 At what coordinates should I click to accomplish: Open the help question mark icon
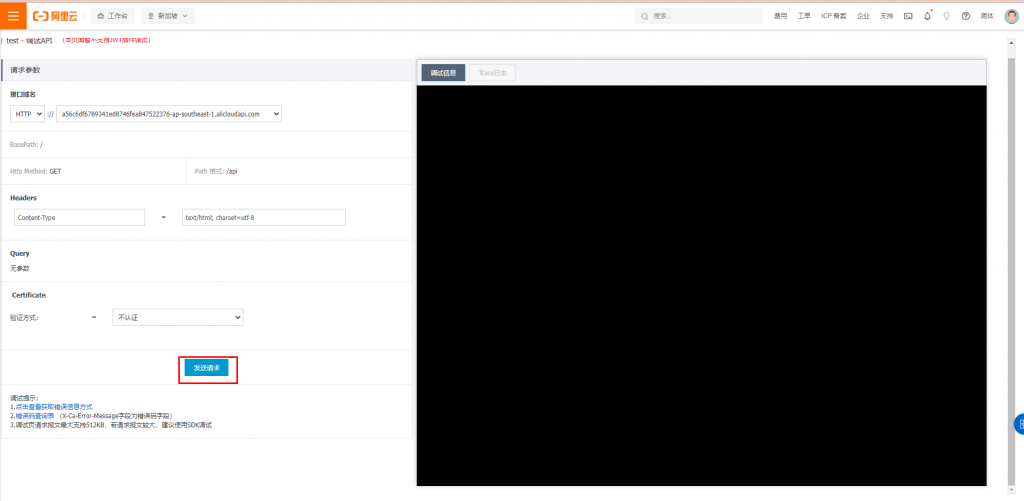[966, 16]
